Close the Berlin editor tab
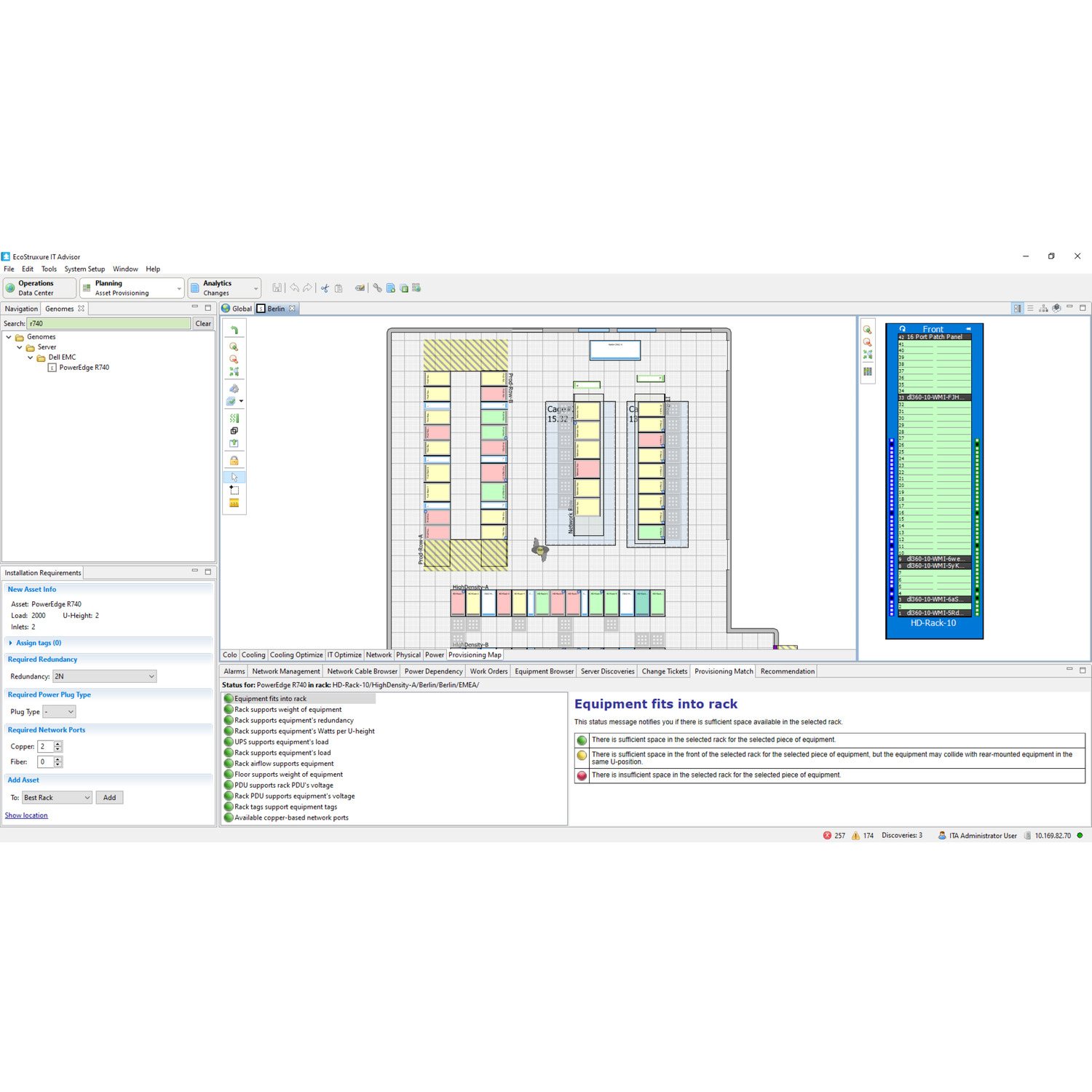 coord(292,309)
